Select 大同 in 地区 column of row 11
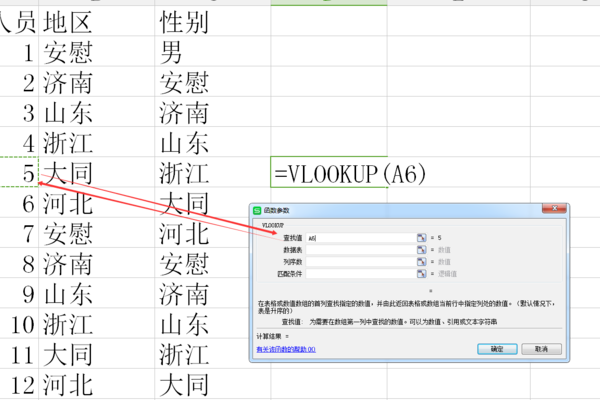 [96, 354]
